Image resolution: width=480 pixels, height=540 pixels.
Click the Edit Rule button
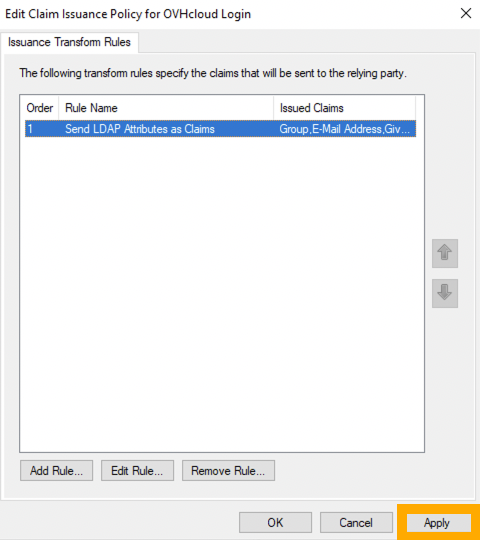(137, 470)
